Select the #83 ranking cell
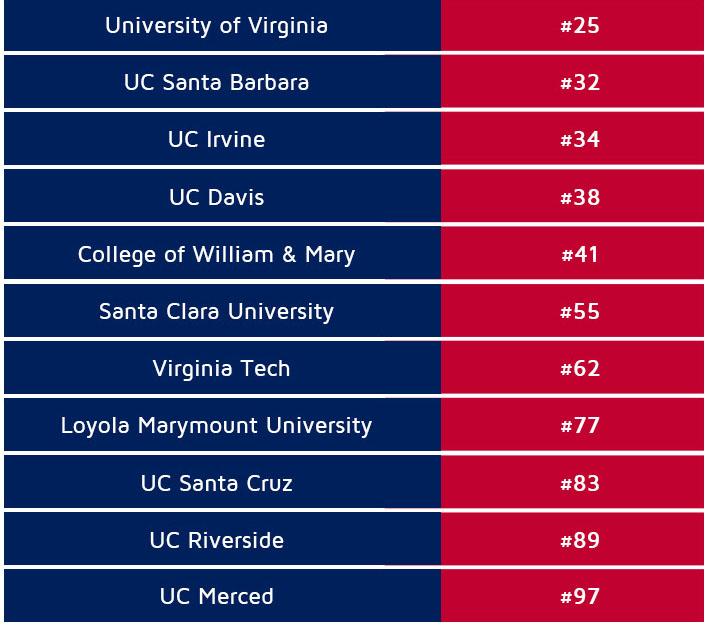 pos(579,483)
